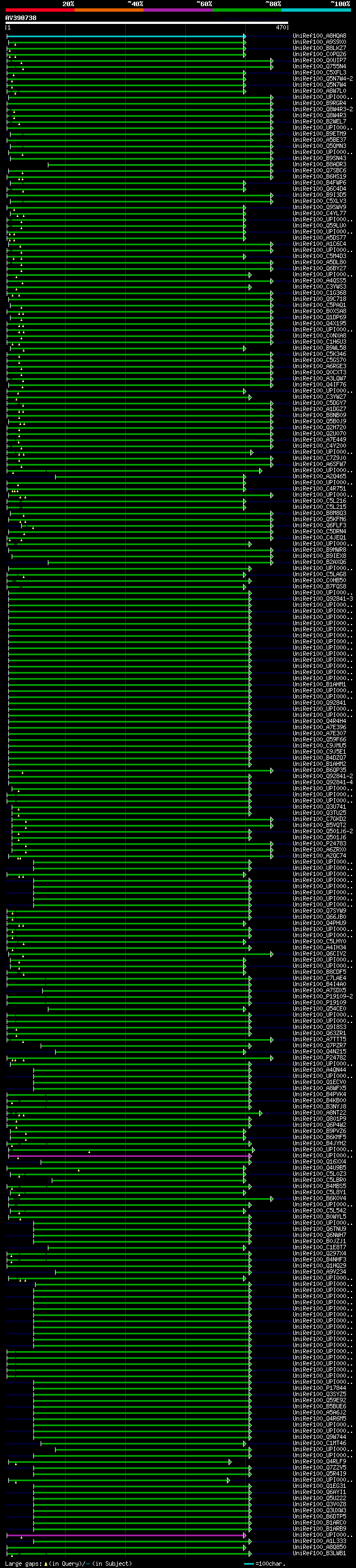Select the UniRef100_C5XFL3 entry
The width and height of the screenshot is (356, 1568).
click(319, 72)
